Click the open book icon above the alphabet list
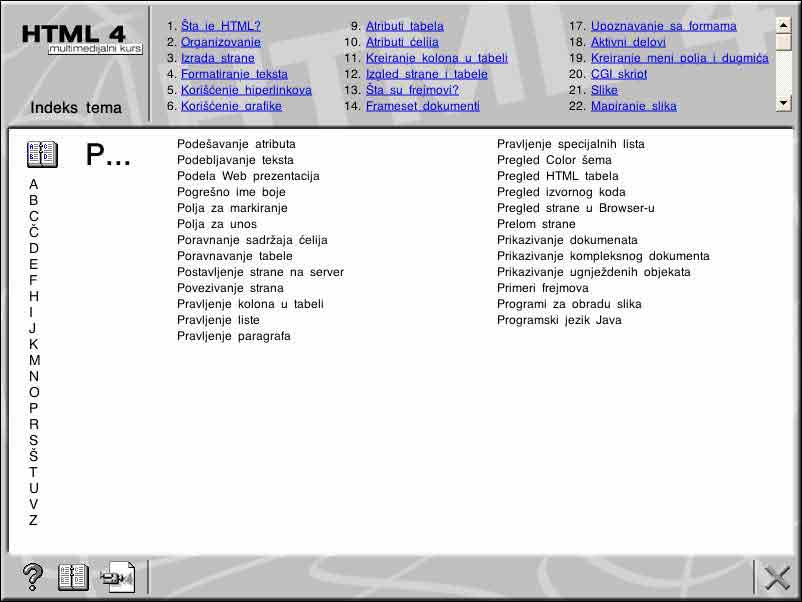The height and width of the screenshot is (602, 802). coord(42,153)
